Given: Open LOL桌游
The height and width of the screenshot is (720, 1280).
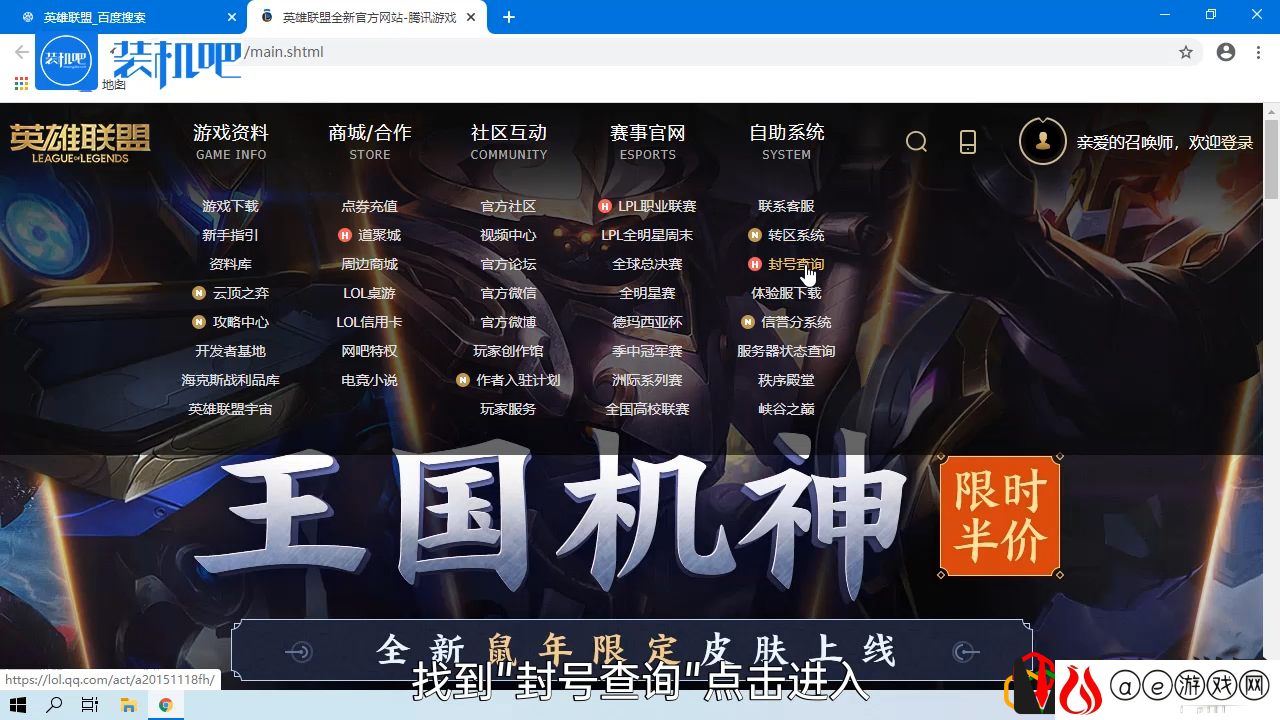Looking at the screenshot, I should (x=370, y=293).
